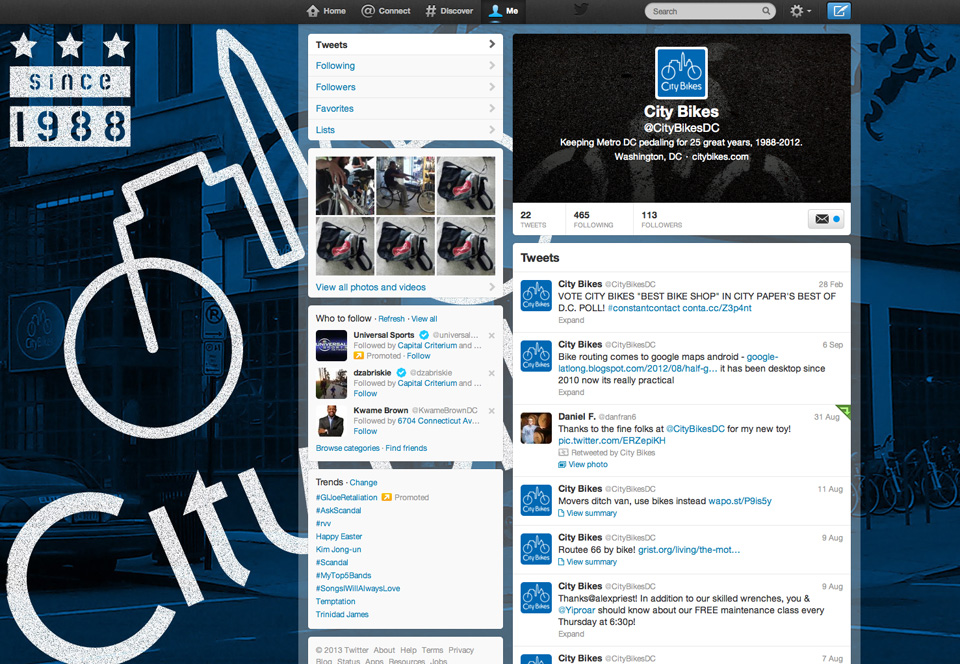Open the #GIJoeRetaliation trend
960x664 pixels.
(347, 498)
